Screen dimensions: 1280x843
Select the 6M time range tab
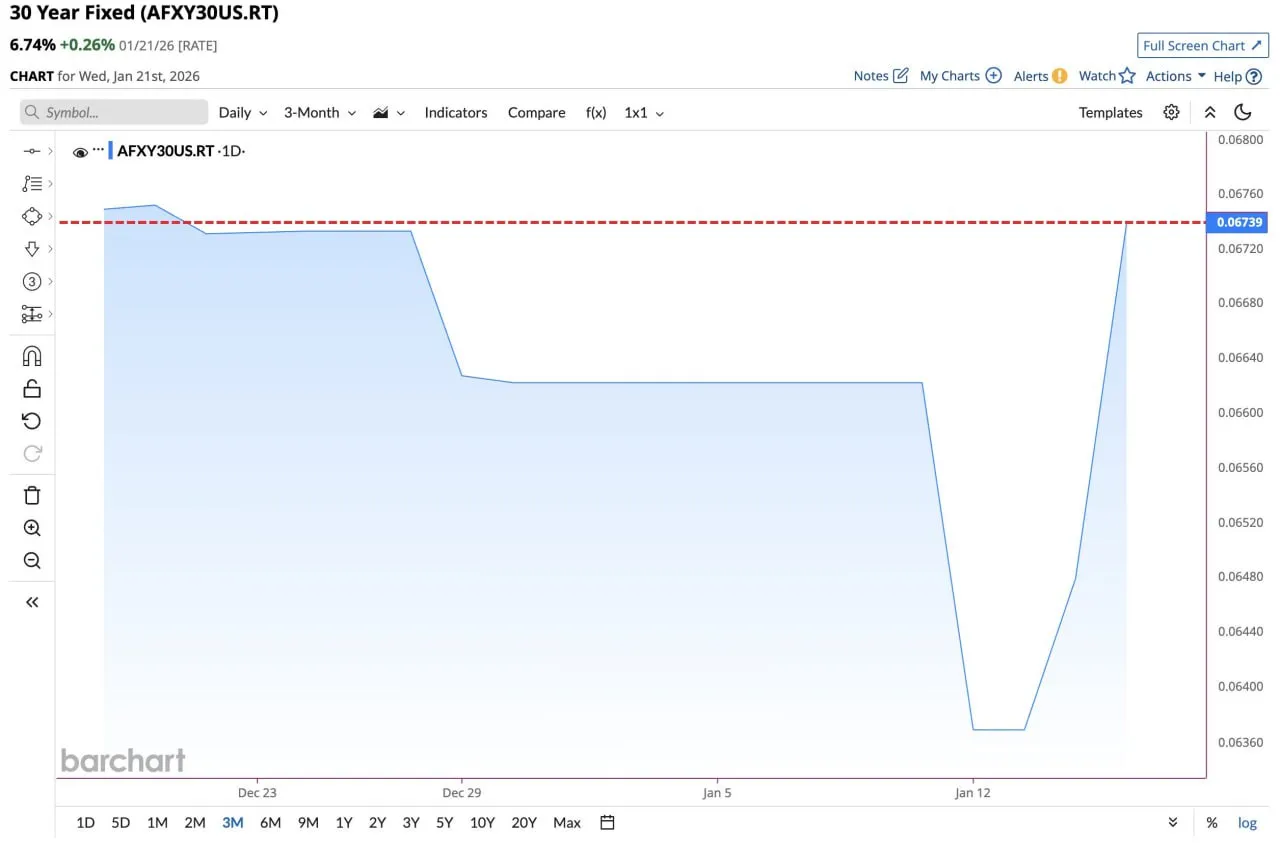tap(270, 822)
